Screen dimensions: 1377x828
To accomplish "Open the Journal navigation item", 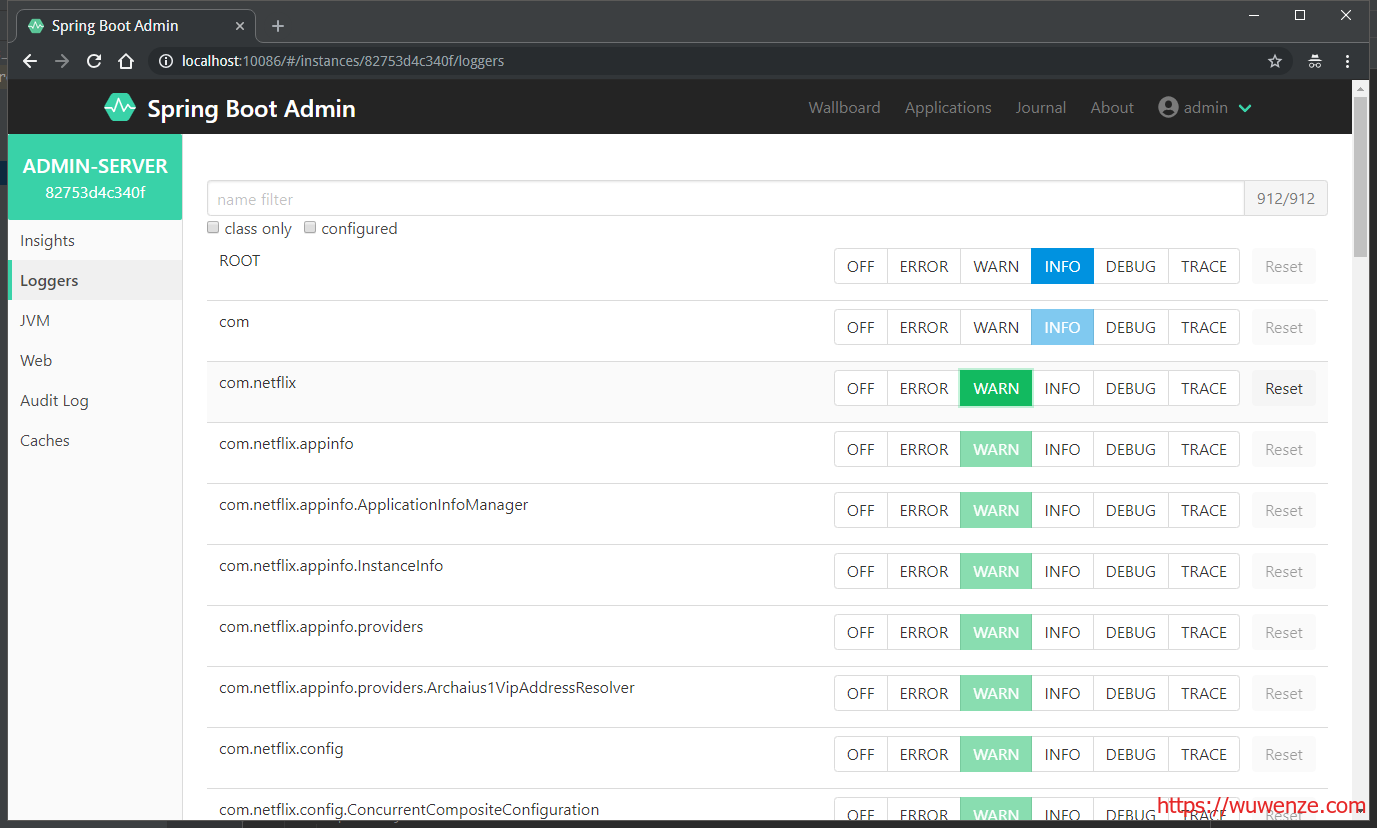I will pos(1041,107).
